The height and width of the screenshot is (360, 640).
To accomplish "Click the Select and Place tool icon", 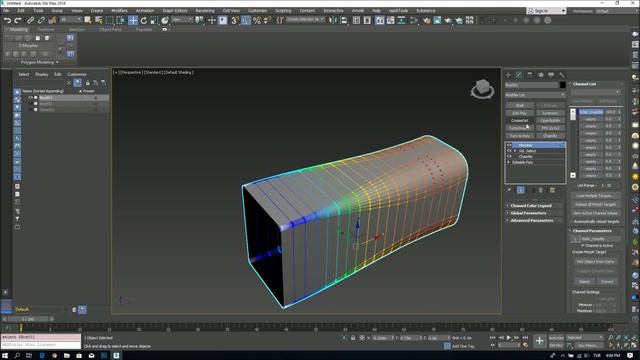I will pos(165,20).
